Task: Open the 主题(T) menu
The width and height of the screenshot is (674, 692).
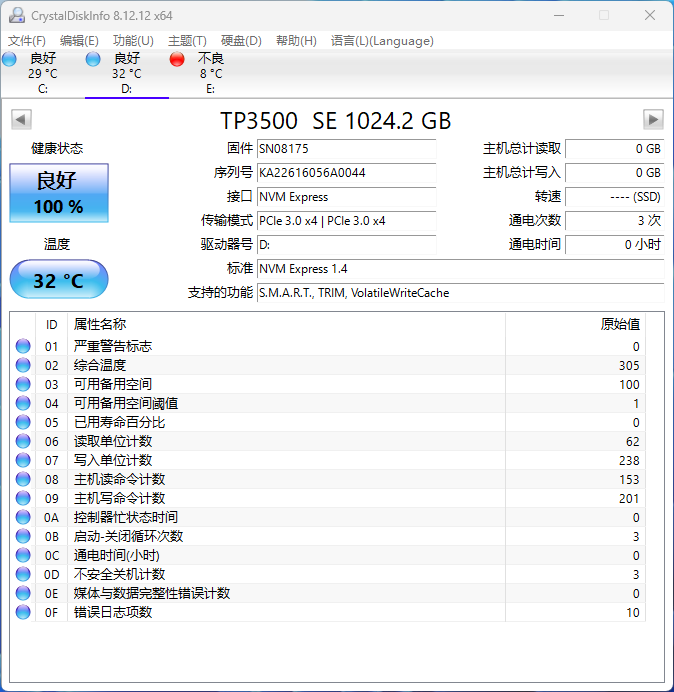Action: point(187,41)
